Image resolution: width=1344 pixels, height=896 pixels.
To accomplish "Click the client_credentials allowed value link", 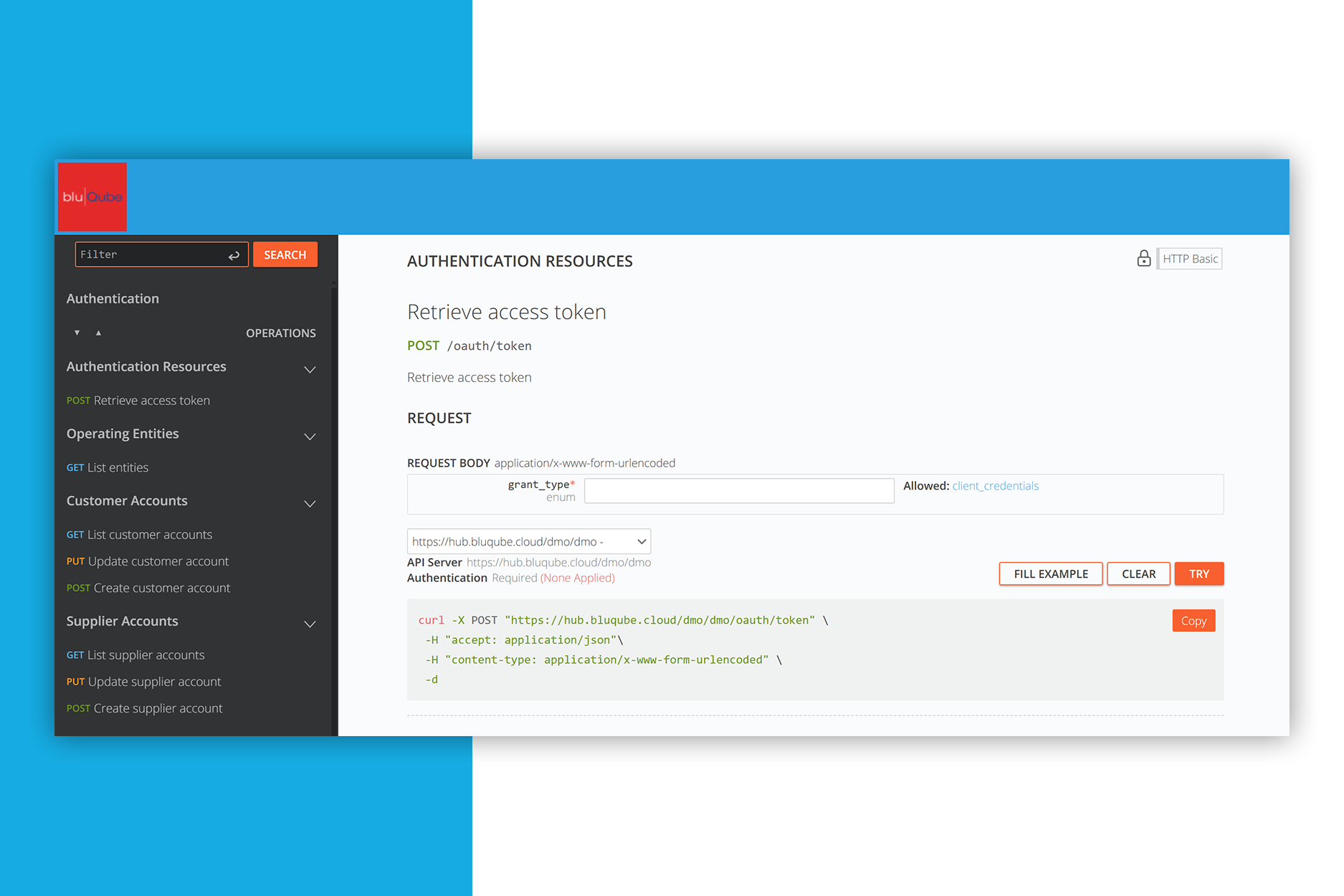I will click(995, 486).
